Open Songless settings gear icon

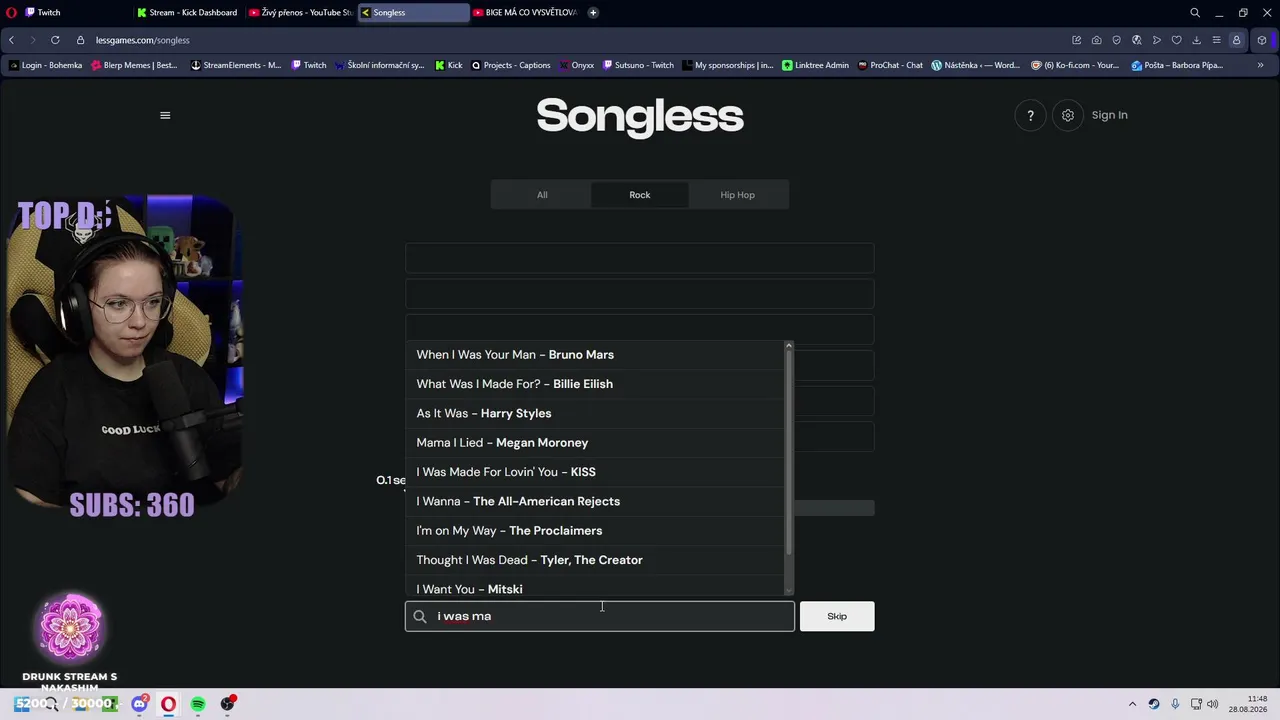(x=1068, y=115)
